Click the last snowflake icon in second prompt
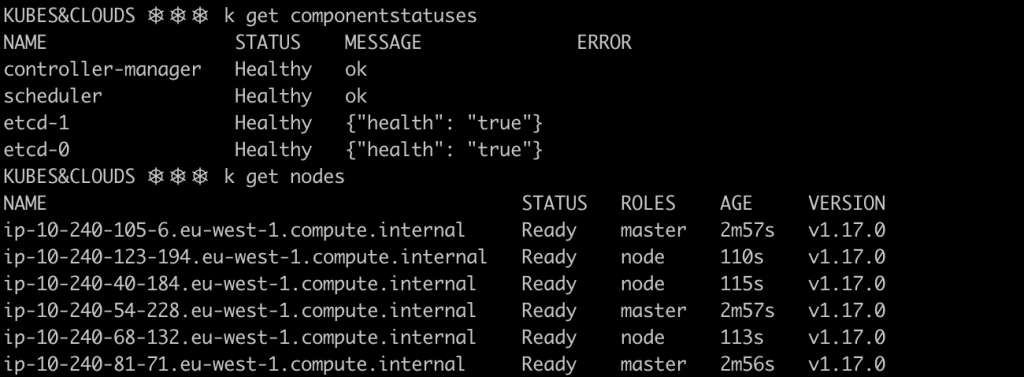Screen dimensions: 1024x377 200,176
